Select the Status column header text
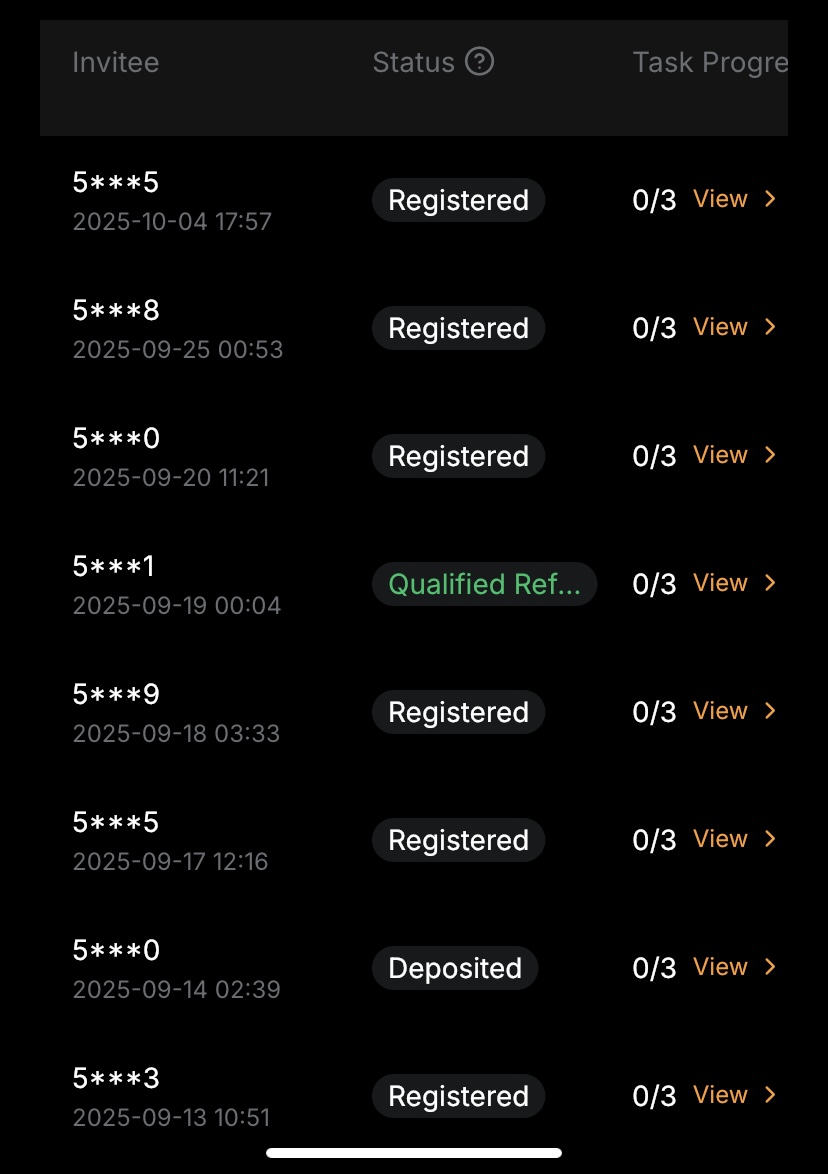This screenshot has width=828, height=1174. coord(413,62)
